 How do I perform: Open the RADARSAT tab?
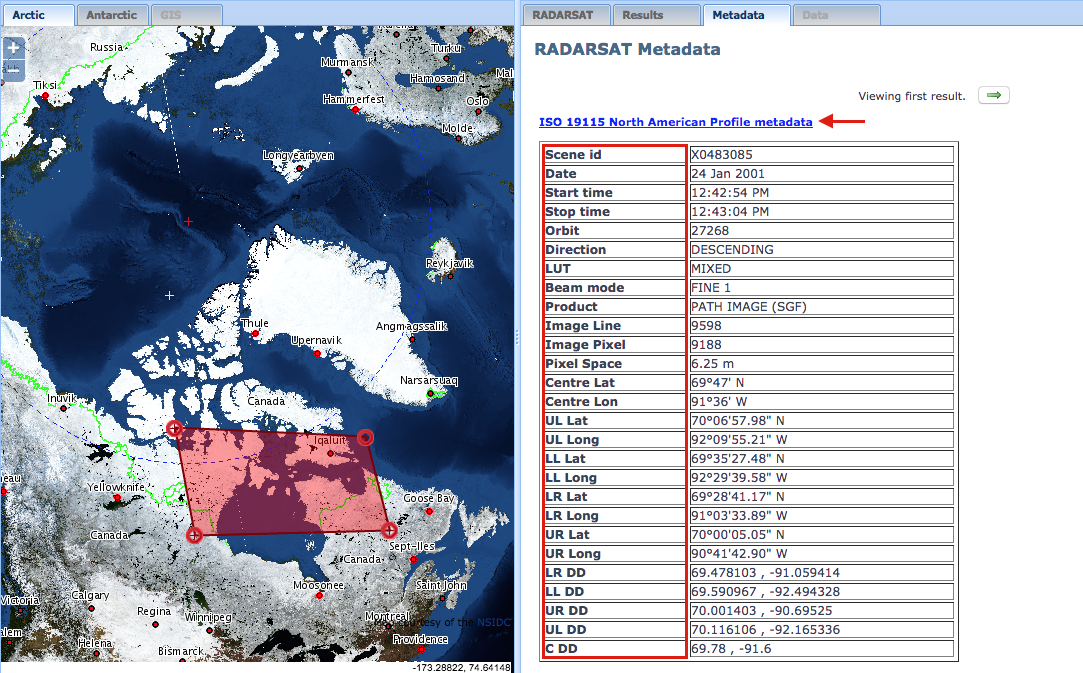(566, 14)
